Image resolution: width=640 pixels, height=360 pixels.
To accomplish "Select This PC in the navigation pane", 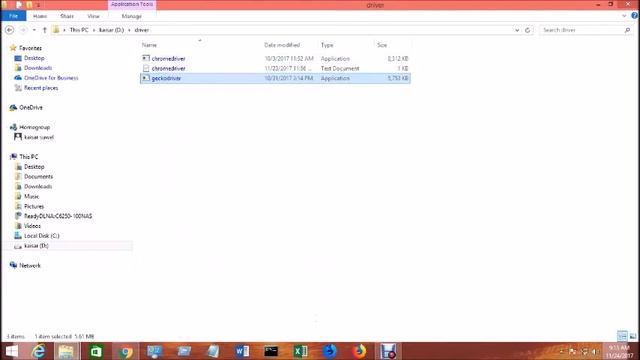I will 29,157.
